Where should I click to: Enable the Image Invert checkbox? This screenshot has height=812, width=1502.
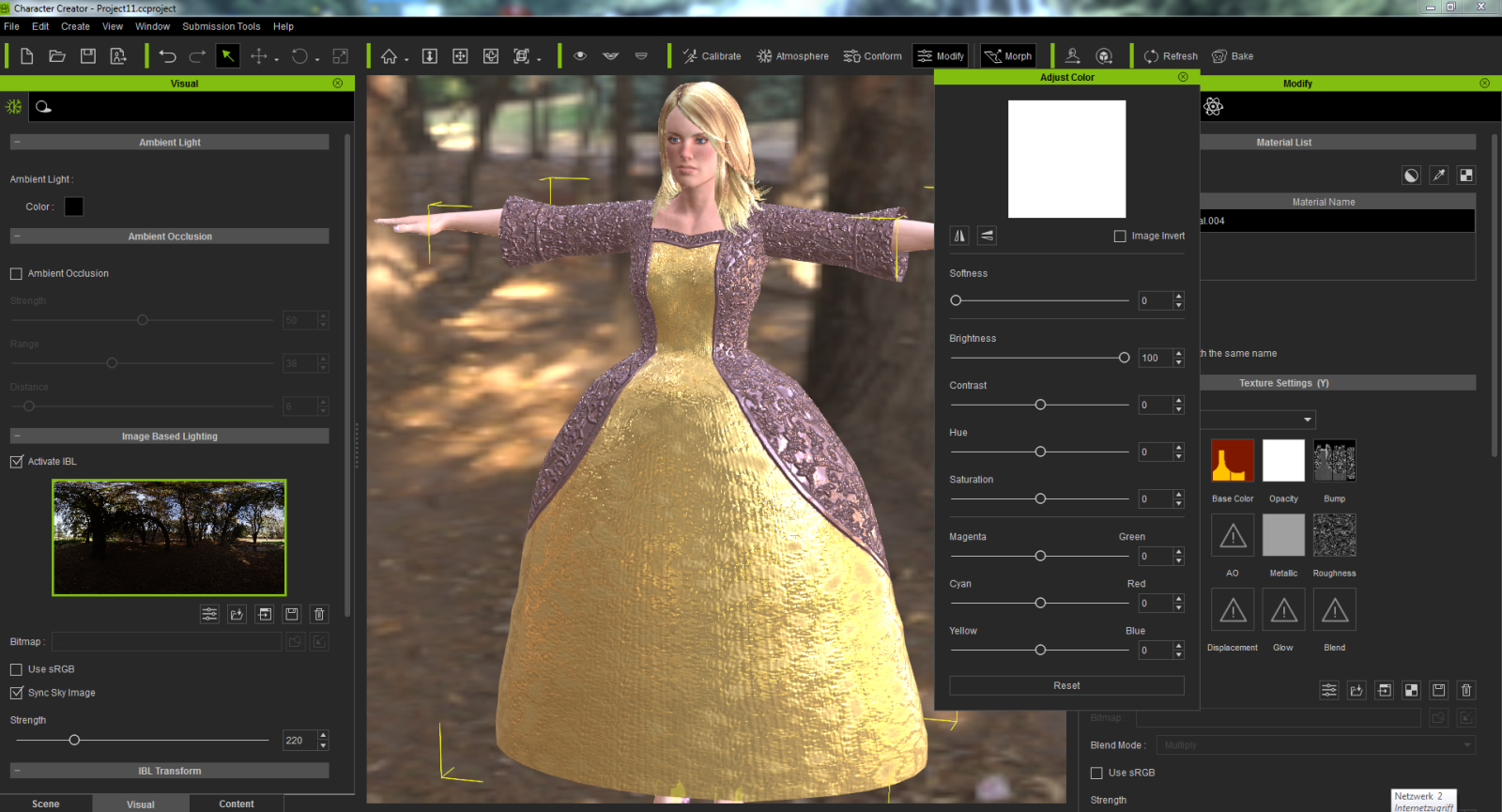(x=1120, y=237)
